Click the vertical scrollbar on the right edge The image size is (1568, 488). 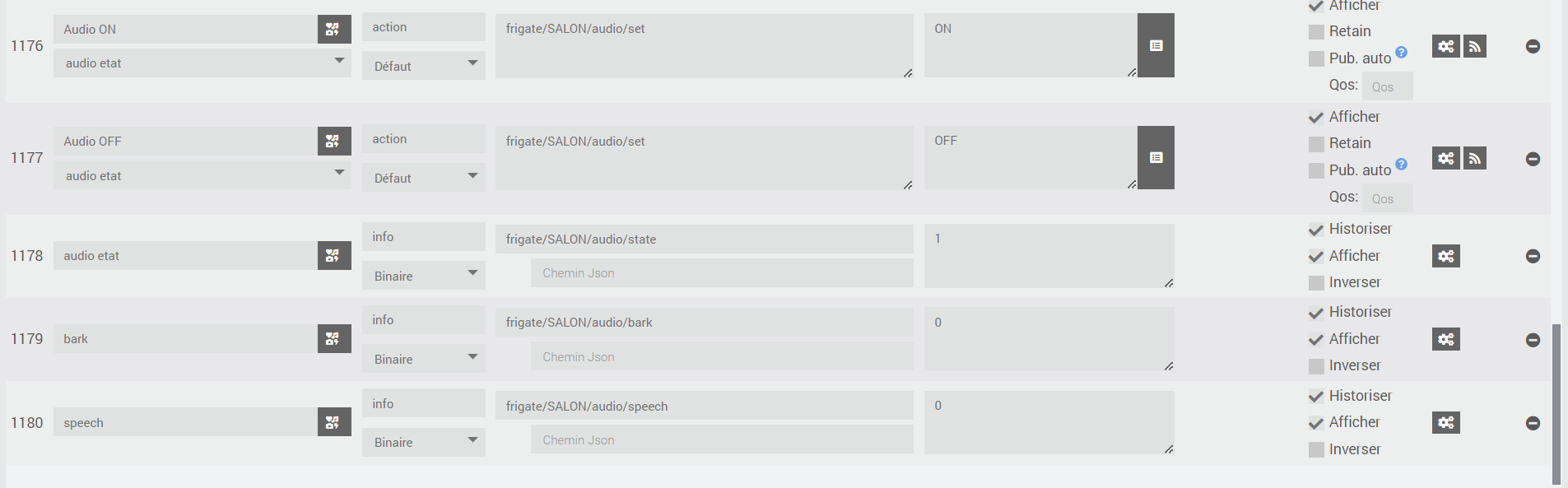tap(1556, 403)
